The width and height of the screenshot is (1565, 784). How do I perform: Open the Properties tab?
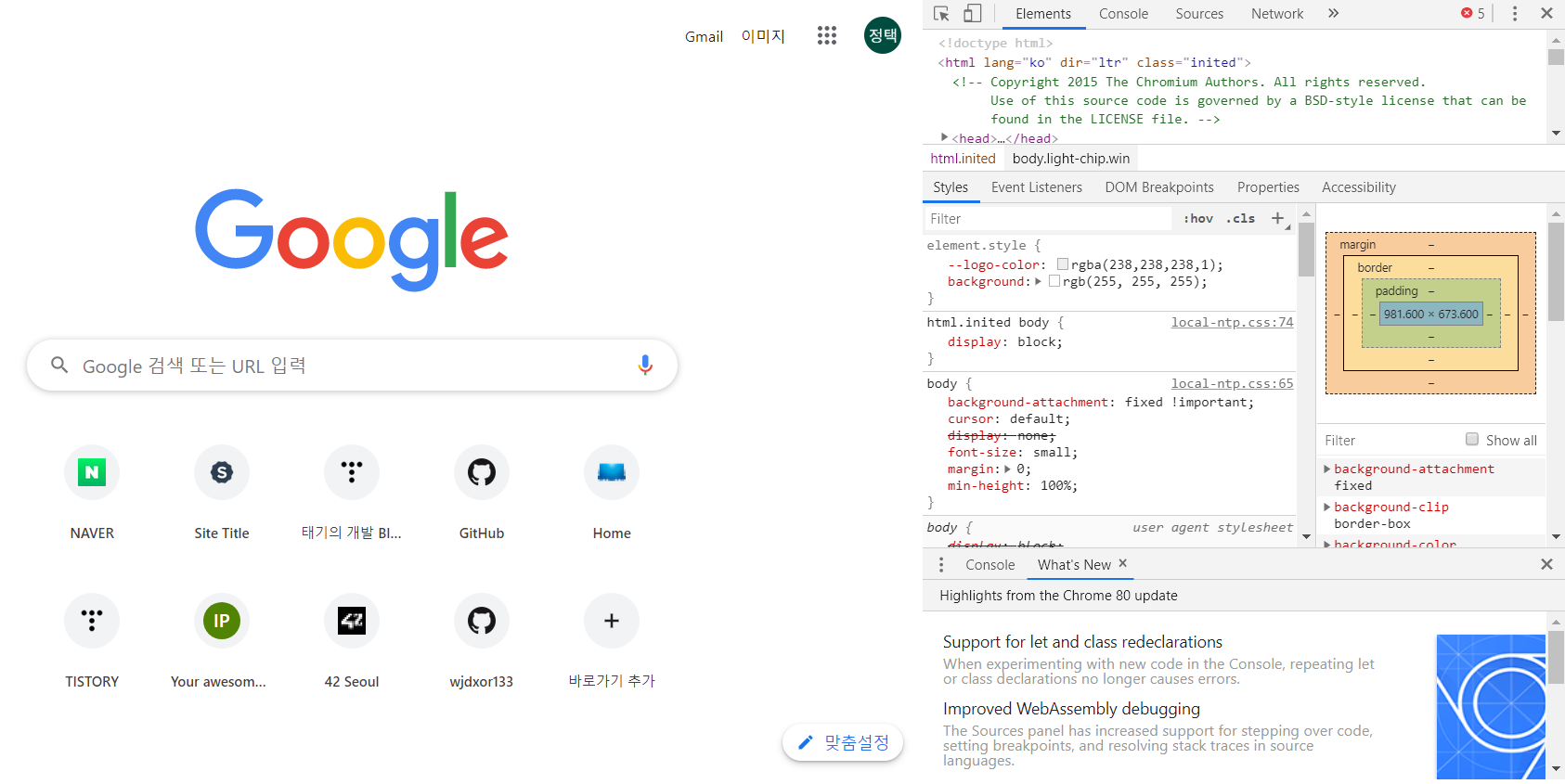coord(1268,186)
